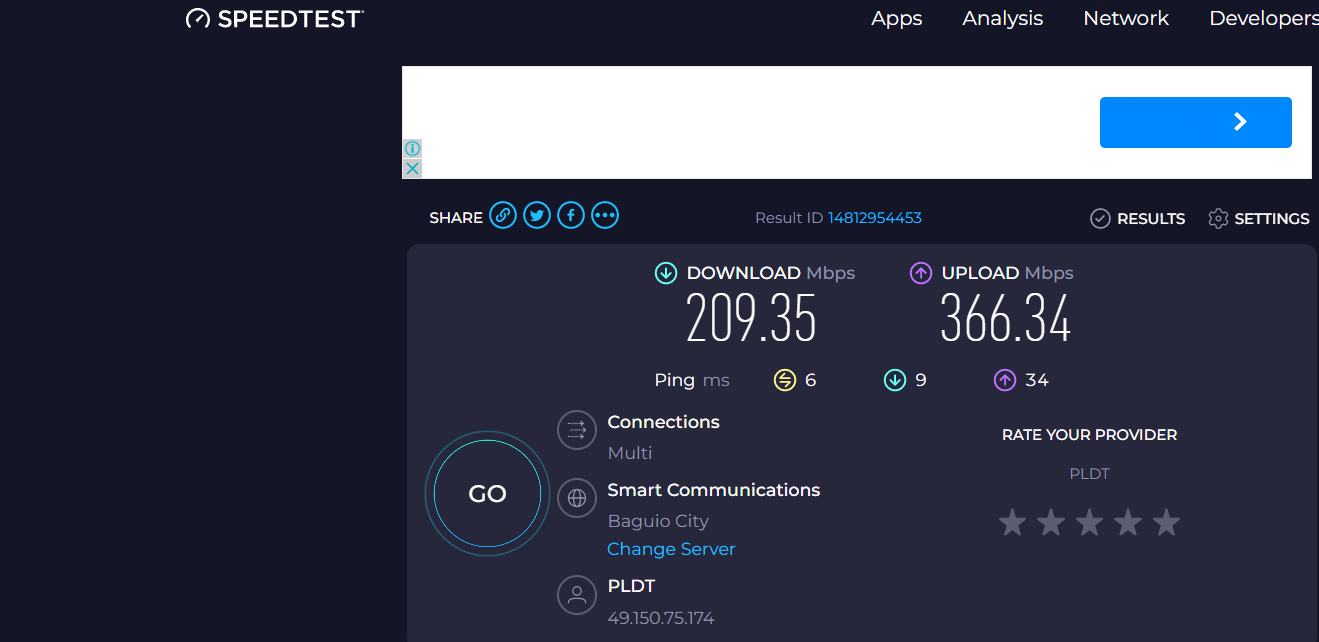
Task: Rate PLDT five stars
Action: click(1166, 522)
